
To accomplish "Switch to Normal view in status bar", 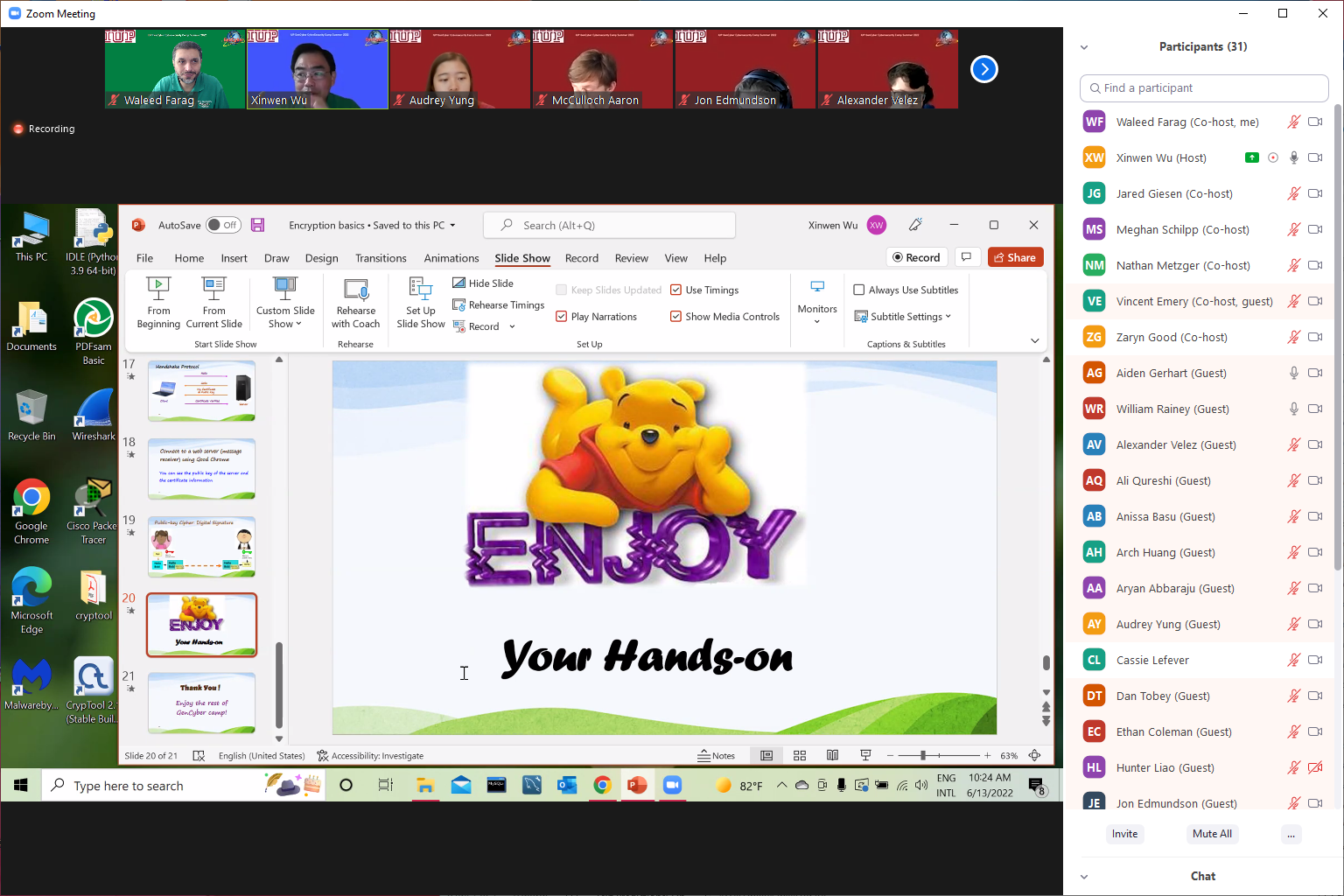I will [x=766, y=755].
